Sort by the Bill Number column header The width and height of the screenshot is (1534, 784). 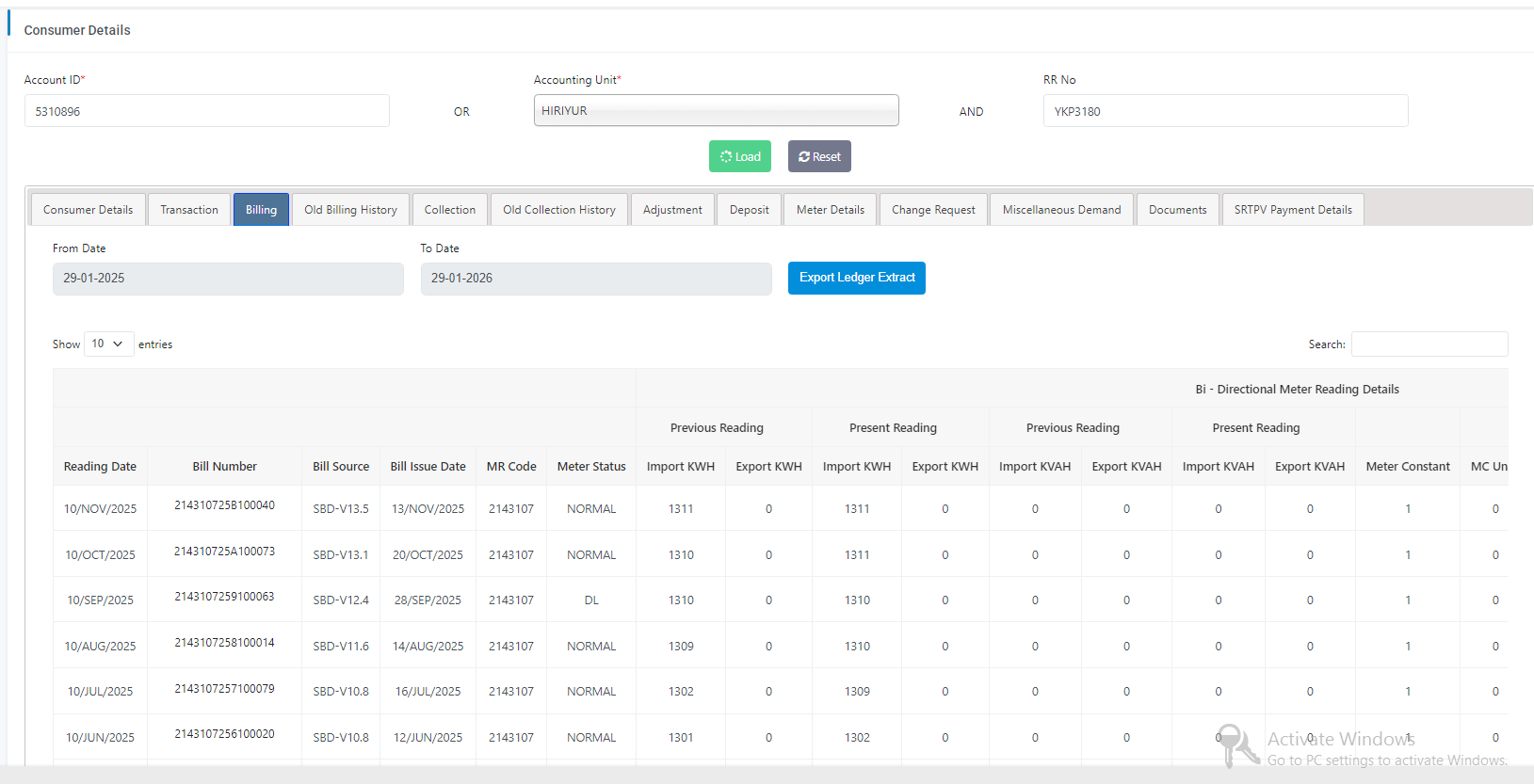pos(224,467)
